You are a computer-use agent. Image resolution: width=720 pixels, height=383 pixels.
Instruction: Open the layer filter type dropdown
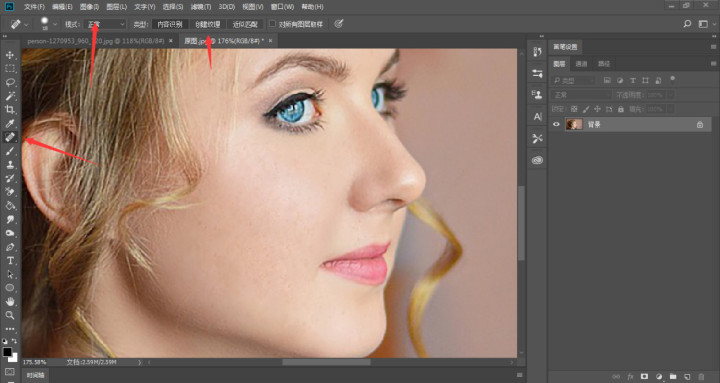(x=574, y=80)
